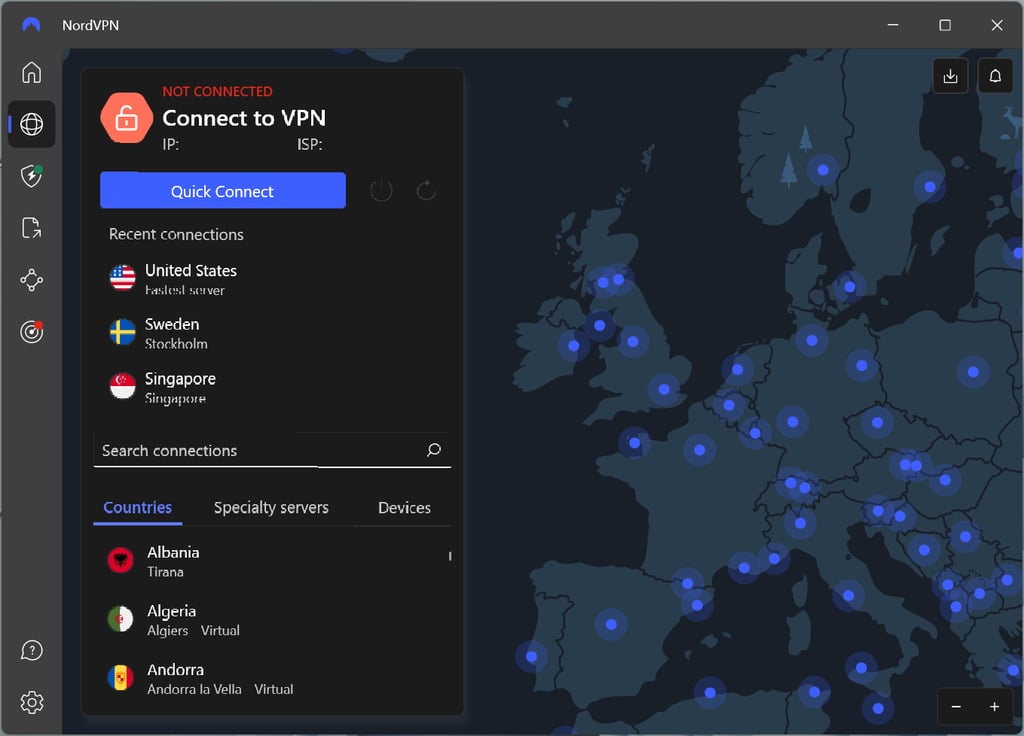
Task: Click the Andorra flag icon
Action: pyautogui.click(x=120, y=678)
